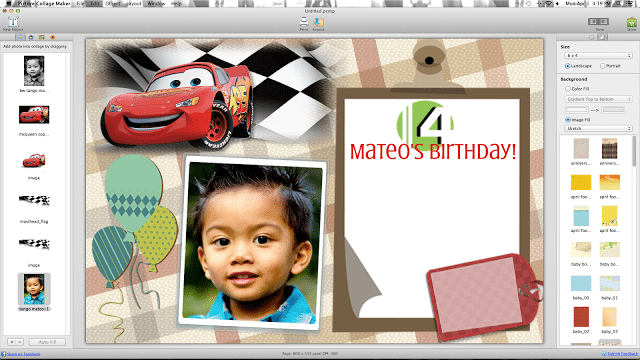640x360 pixels.
Task: Open the Picture Collage Maker app menu
Action: coord(44,3)
